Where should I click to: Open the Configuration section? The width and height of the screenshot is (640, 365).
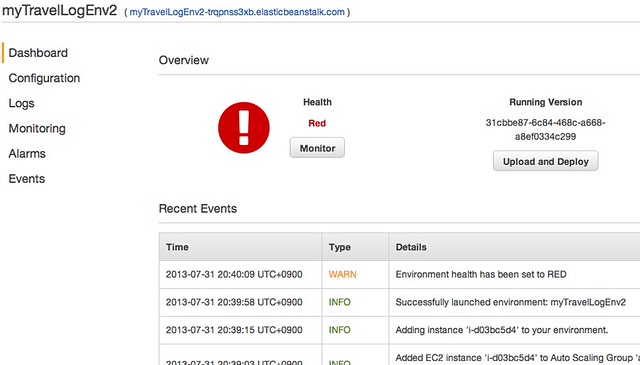point(44,78)
